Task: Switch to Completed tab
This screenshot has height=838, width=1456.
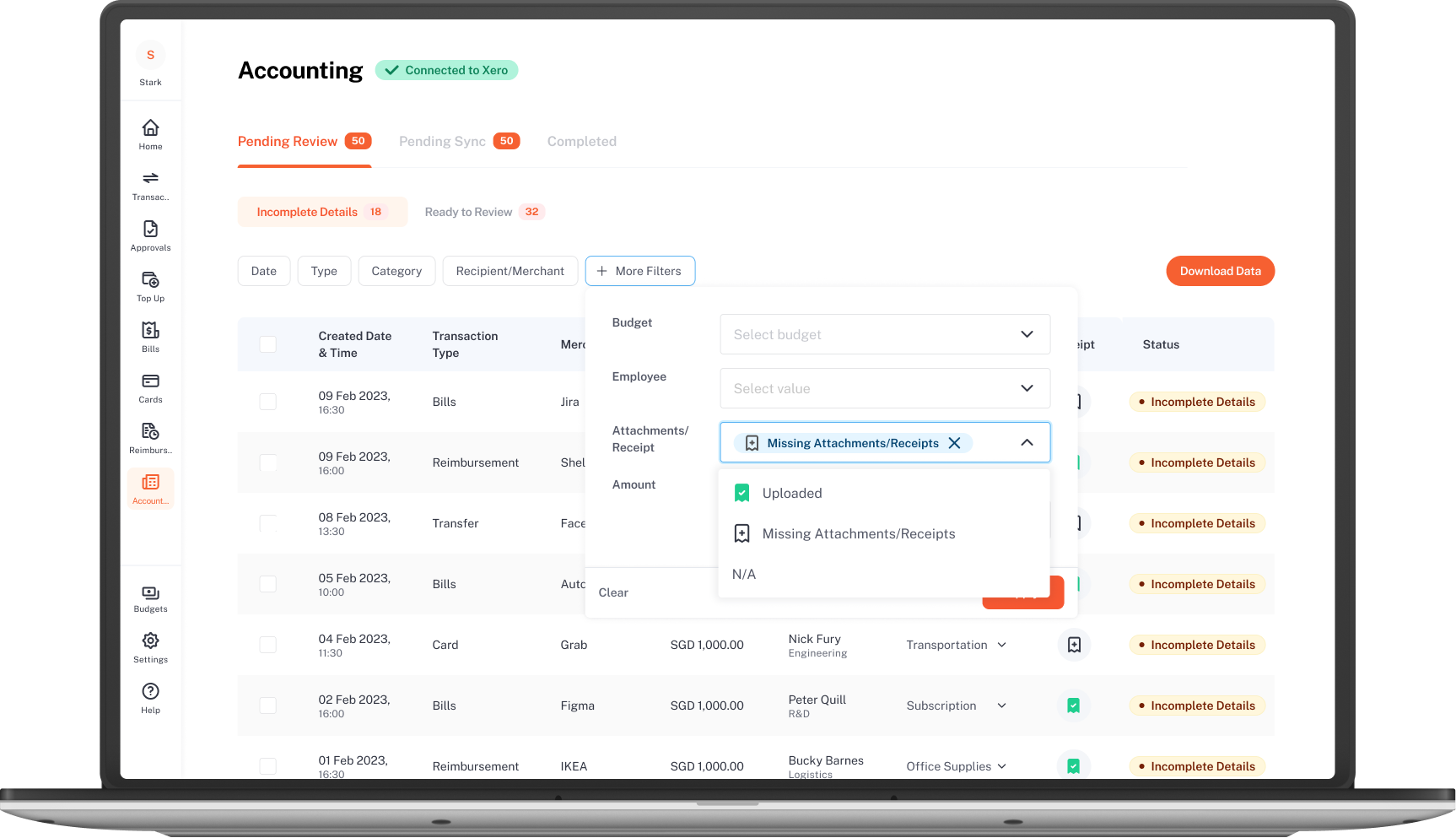Action: 582,141
